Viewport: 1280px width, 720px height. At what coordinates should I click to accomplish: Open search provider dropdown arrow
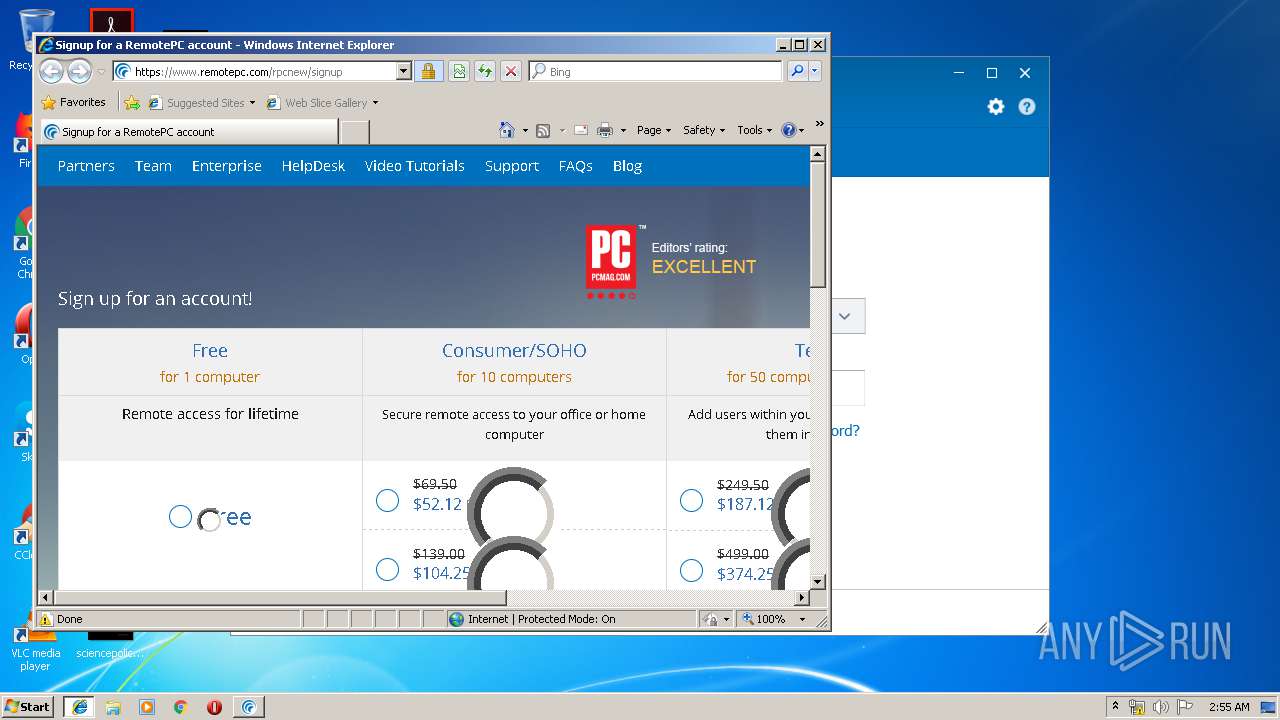pyautogui.click(x=815, y=71)
